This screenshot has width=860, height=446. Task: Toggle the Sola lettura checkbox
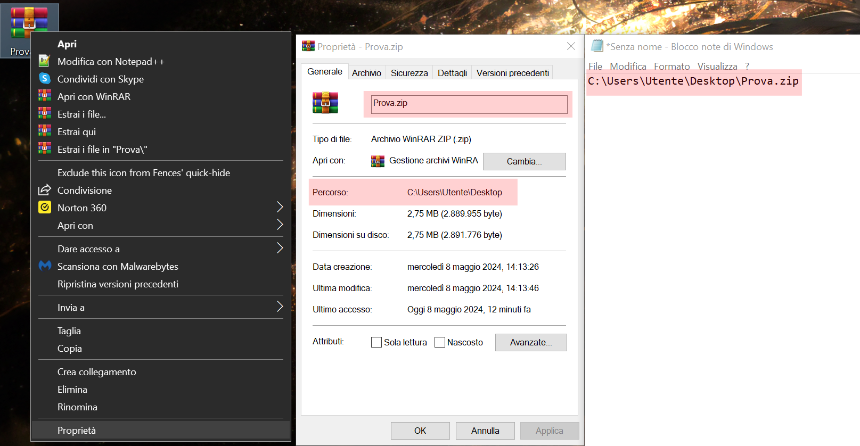(376, 342)
